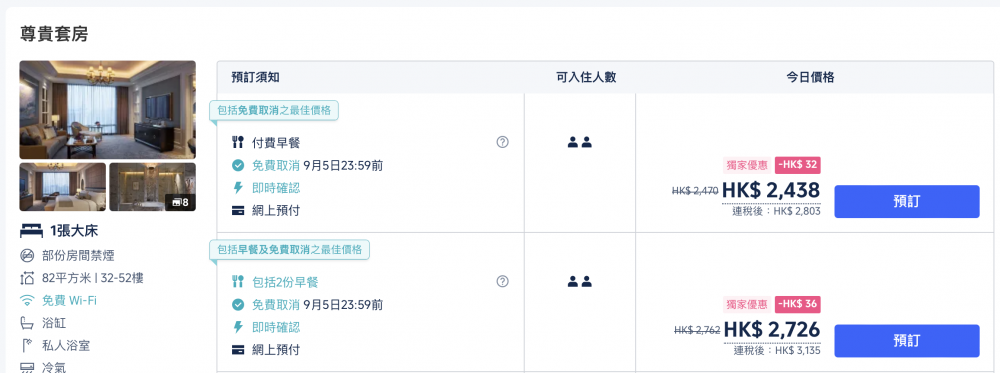Click the guest count icon in first row
Screen dimensions: 1000x373
pyautogui.click(x=580, y=142)
